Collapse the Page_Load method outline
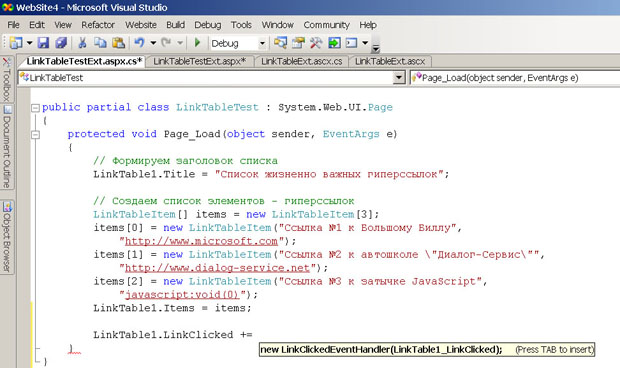This screenshot has height=368, width=620. 35,134
